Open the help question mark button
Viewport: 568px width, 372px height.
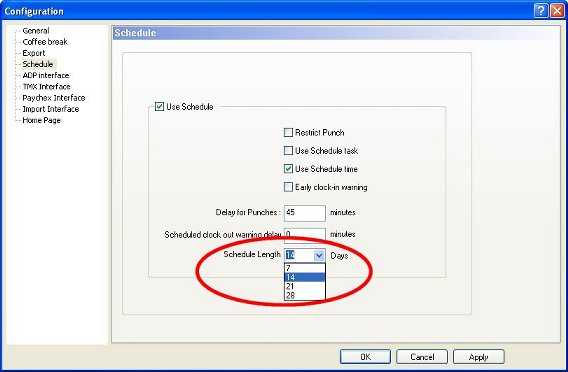pos(540,11)
